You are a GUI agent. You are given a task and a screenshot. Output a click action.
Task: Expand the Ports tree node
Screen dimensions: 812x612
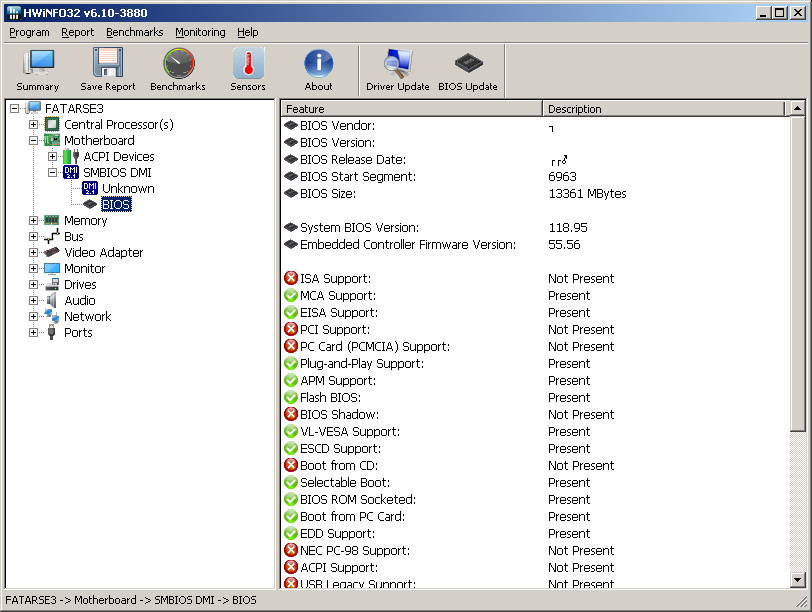click(x=34, y=333)
